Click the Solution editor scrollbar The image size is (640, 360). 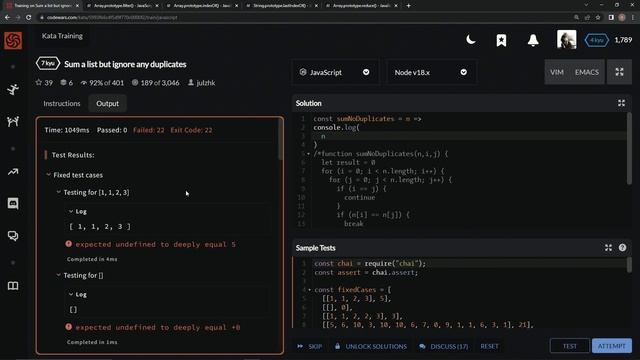[629, 149]
